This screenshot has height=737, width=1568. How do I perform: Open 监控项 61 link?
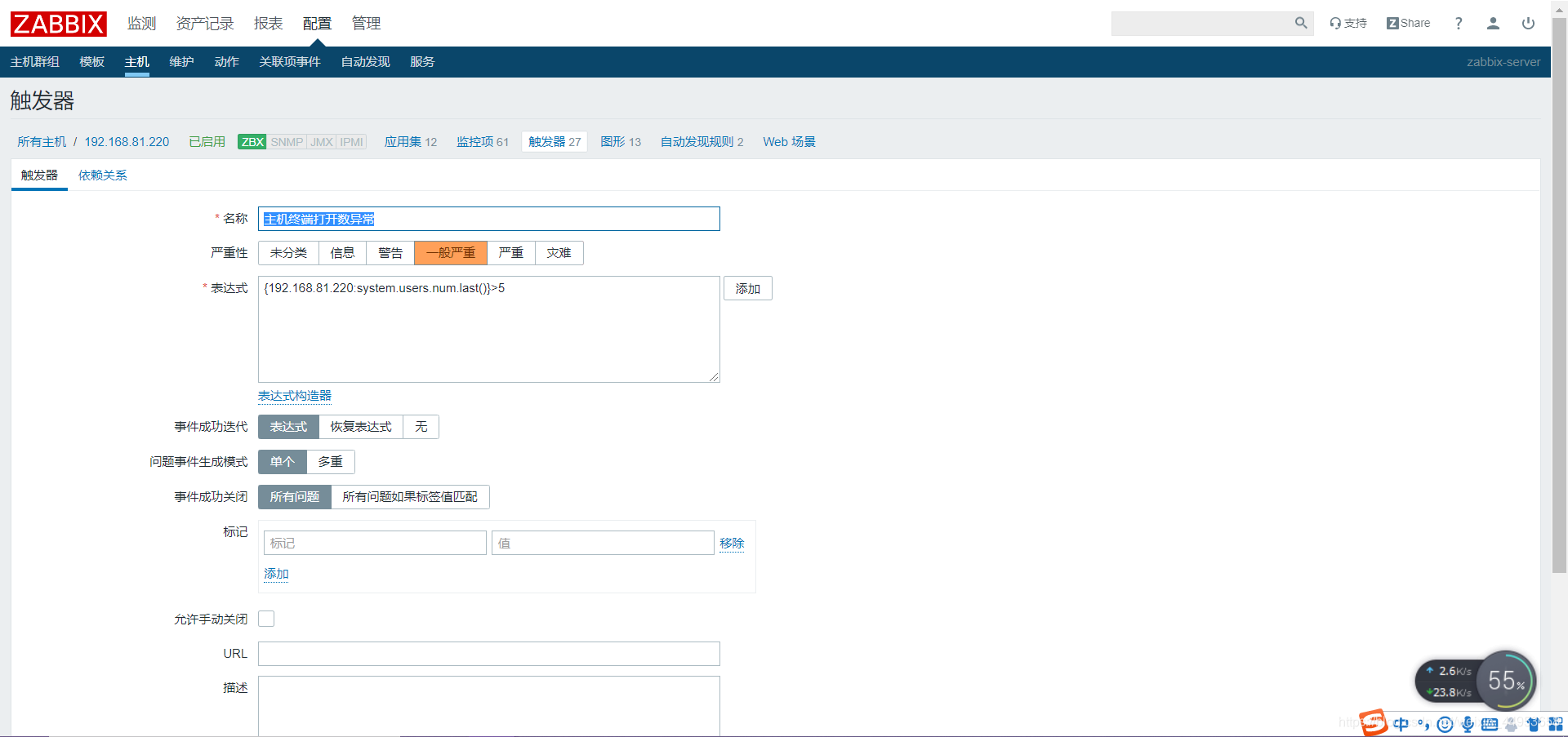click(483, 142)
